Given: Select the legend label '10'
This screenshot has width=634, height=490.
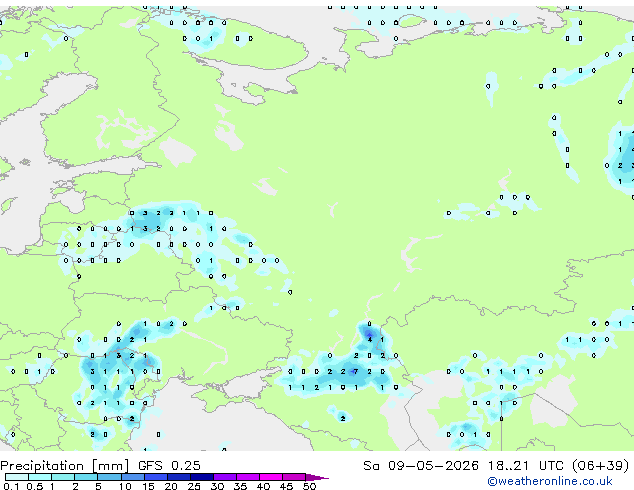Looking at the screenshot, I should [x=125, y=486].
